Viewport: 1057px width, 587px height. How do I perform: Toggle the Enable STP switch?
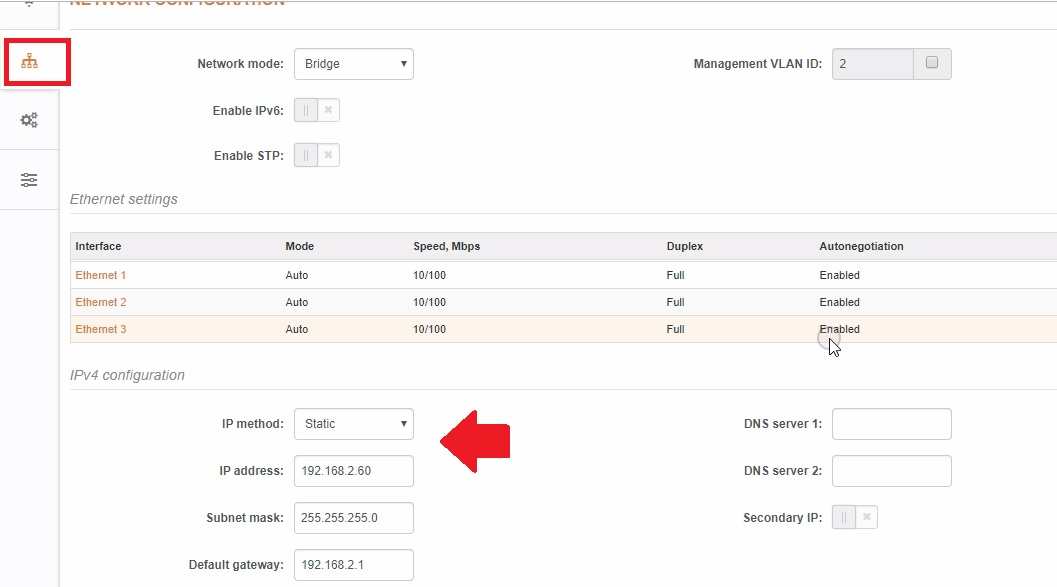click(x=317, y=155)
